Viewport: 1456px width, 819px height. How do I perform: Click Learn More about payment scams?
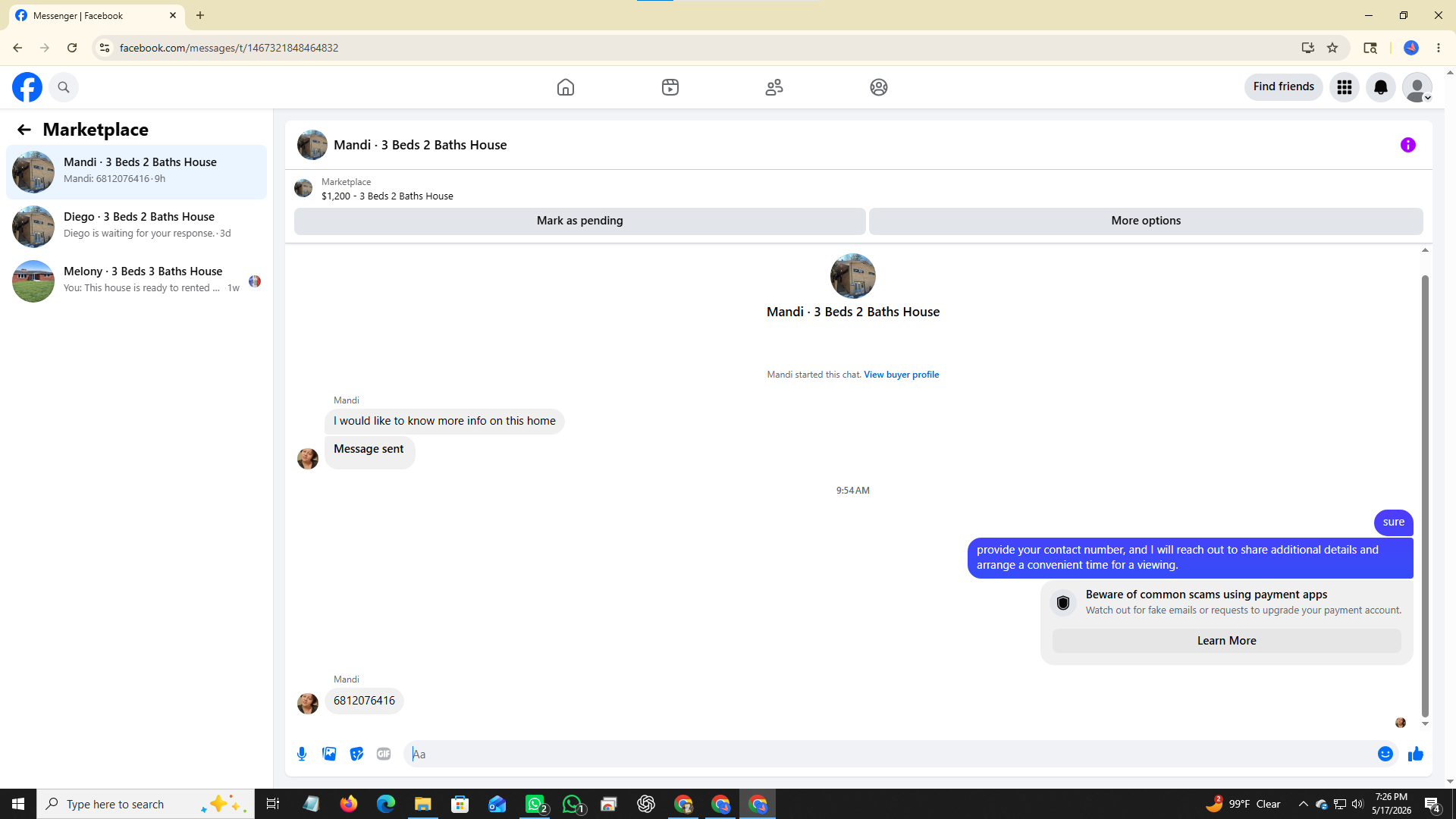tap(1226, 641)
